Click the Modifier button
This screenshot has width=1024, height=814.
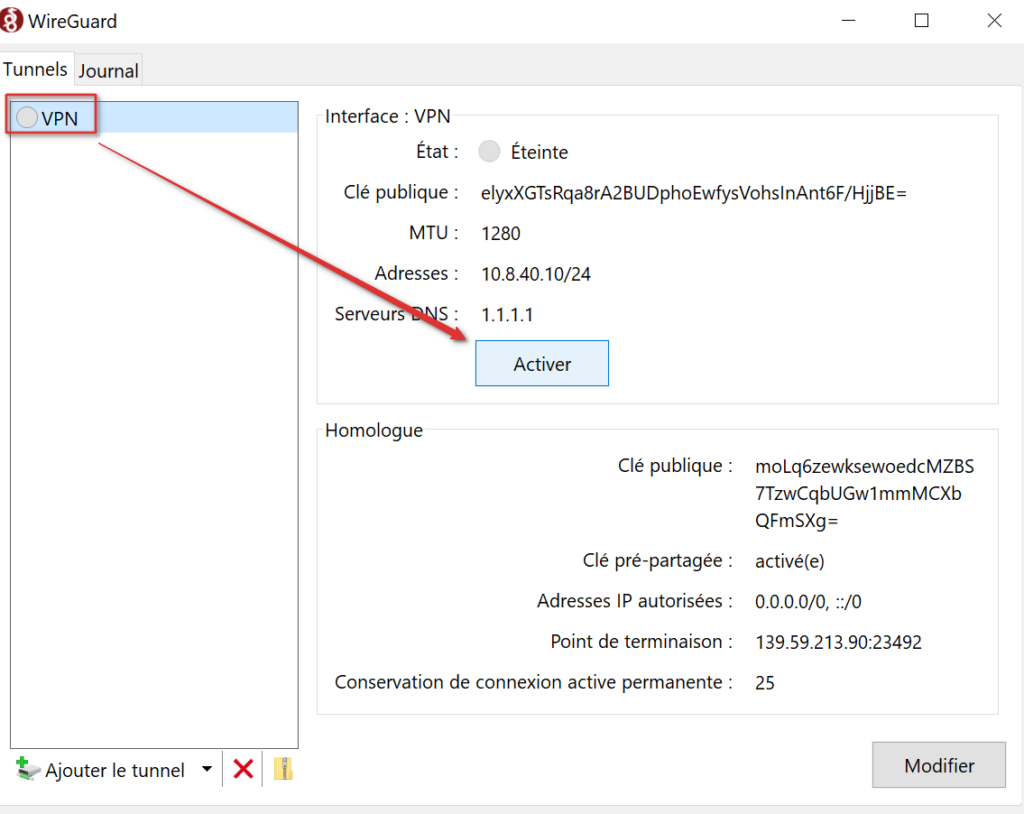[x=938, y=766]
